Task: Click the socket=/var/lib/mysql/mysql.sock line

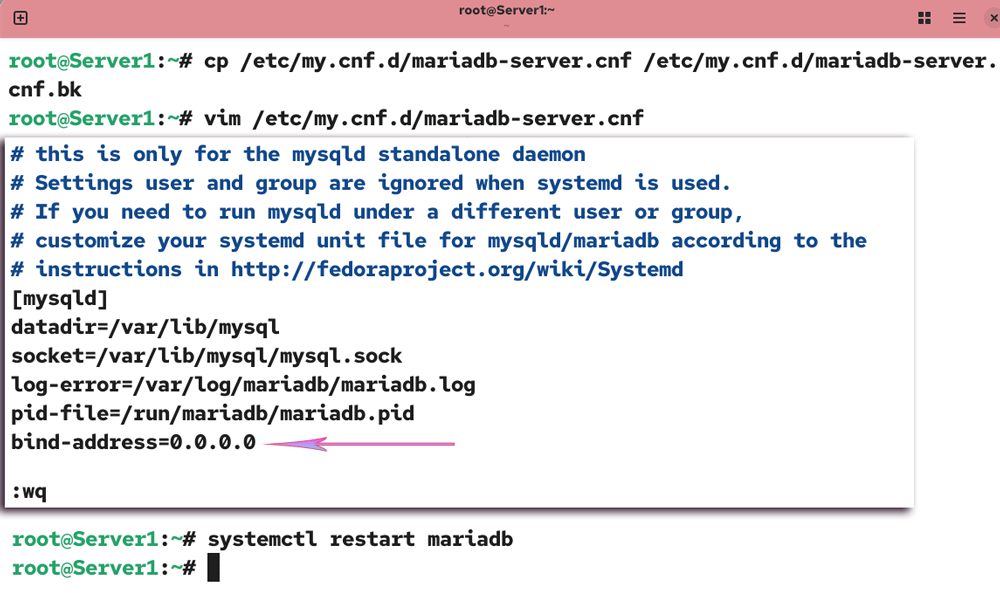Action: 207,356
